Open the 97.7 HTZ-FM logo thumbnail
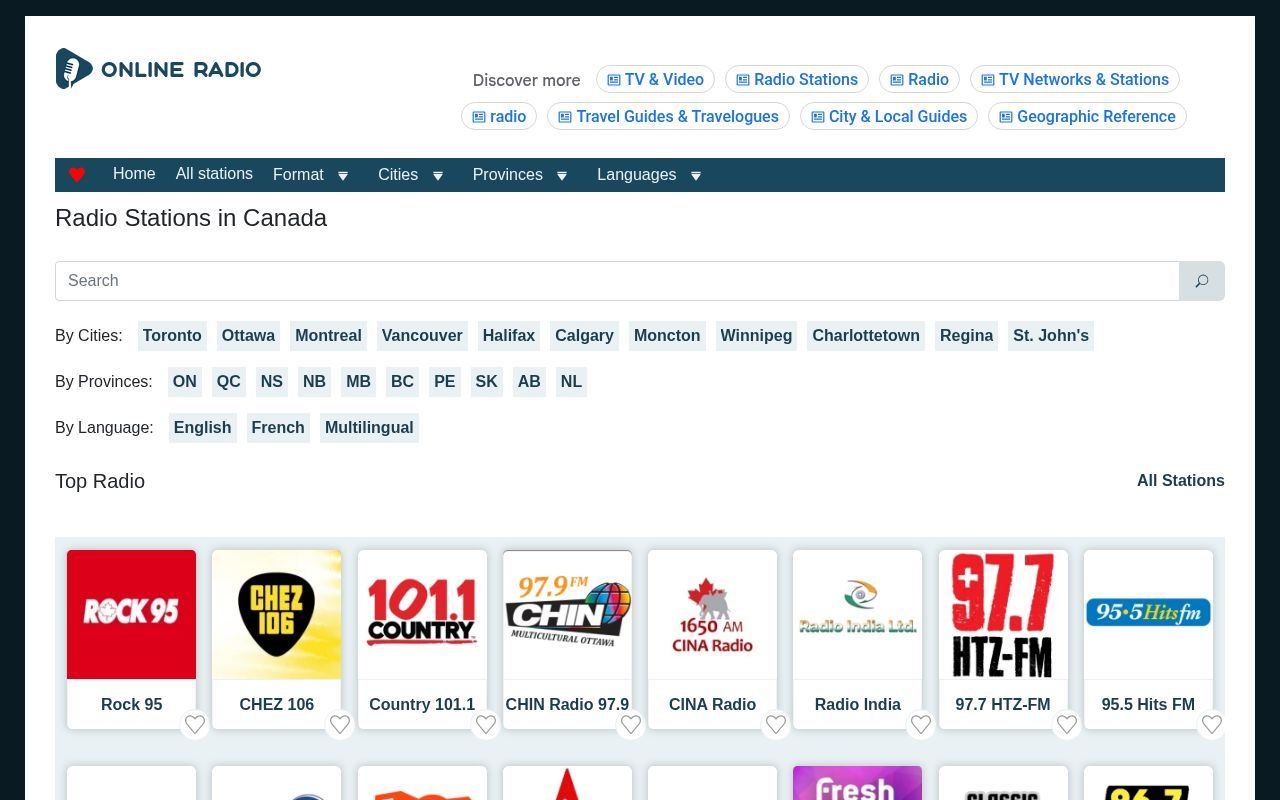 [x=1003, y=614]
